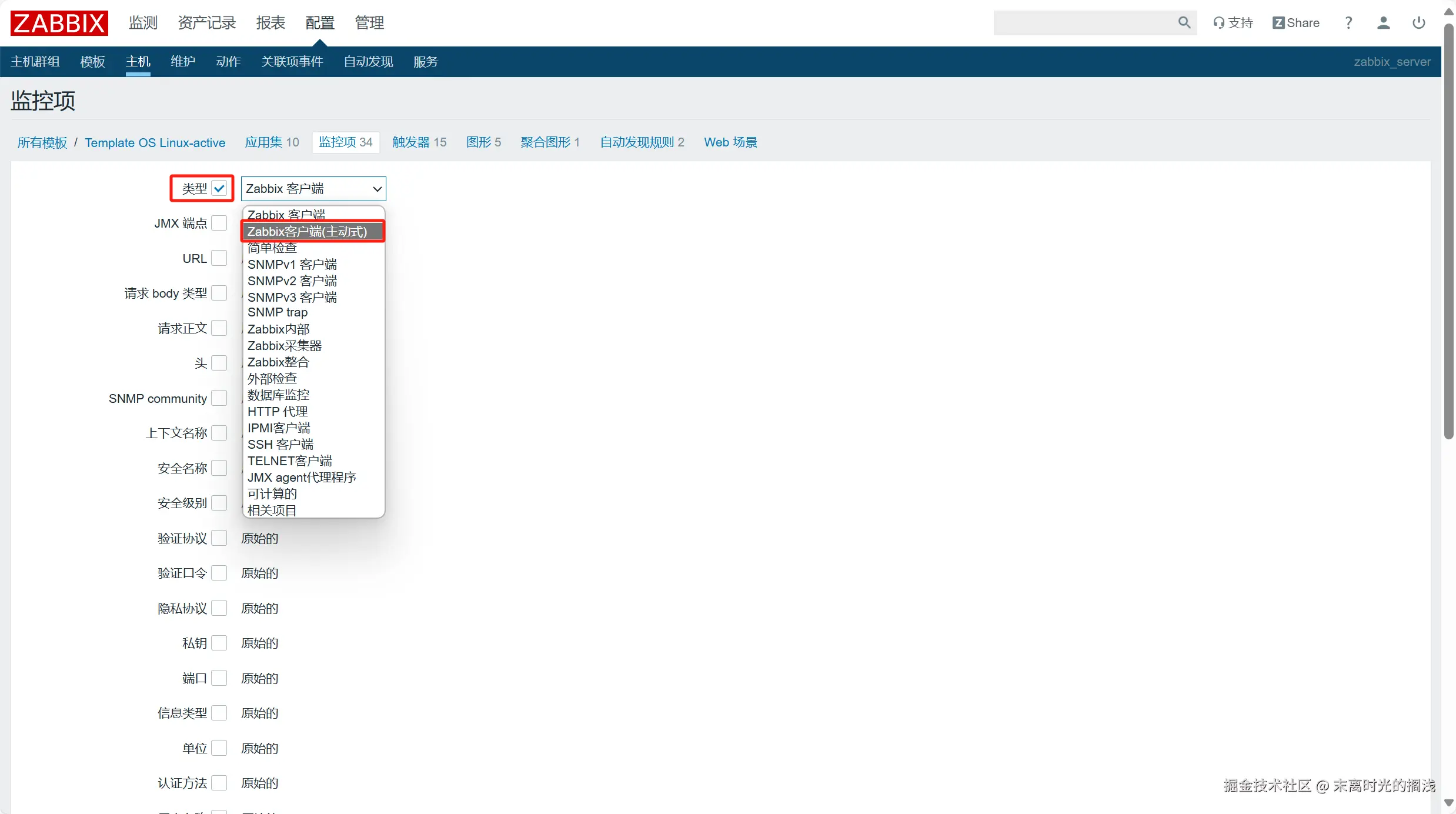This screenshot has width=1456, height=814.
Task: Choose SNMP trap from the list
Action: [278, 312]
